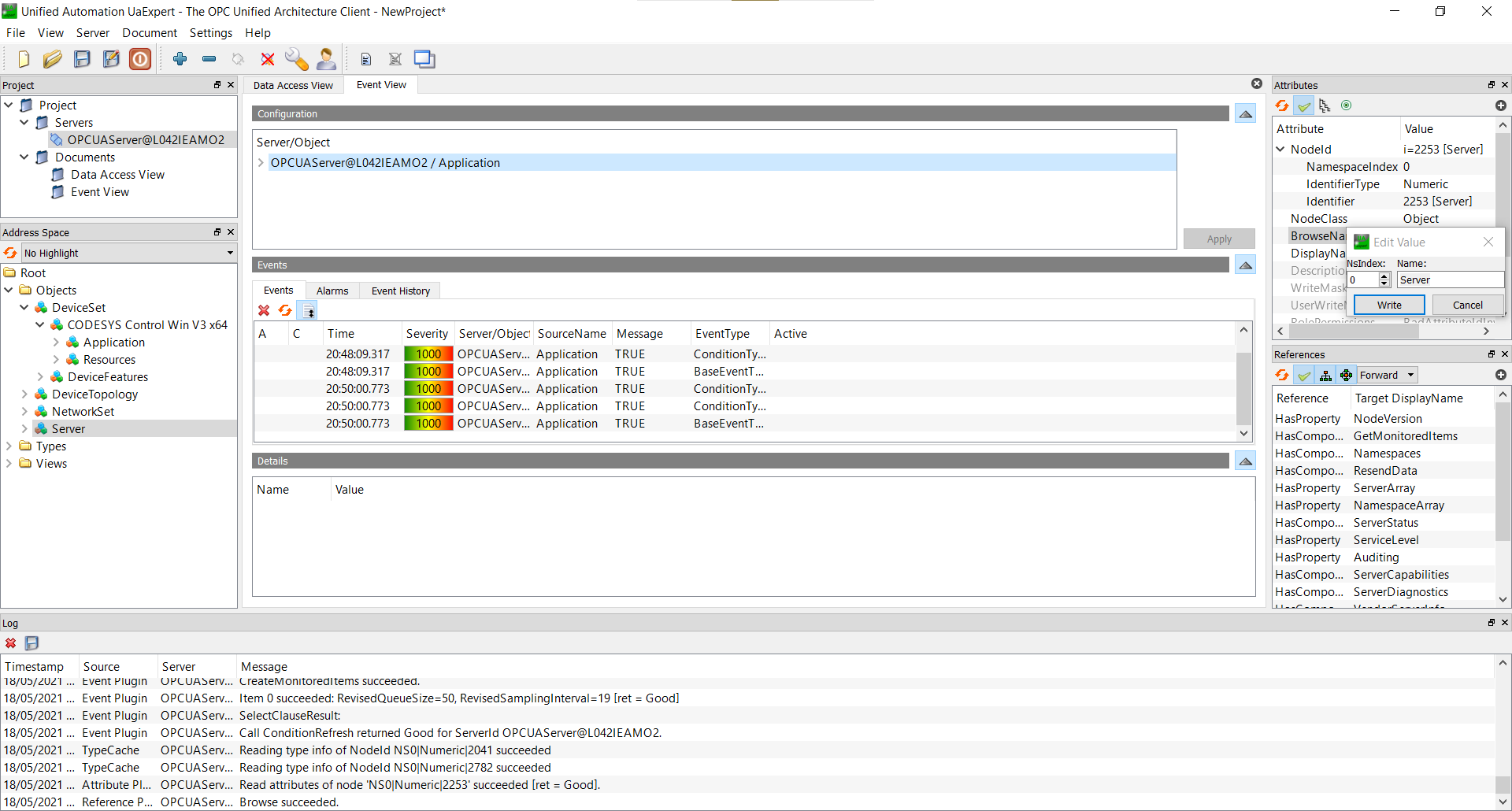Click the Attributes horizontal scrollbar thumb
Screen dimensions: 1512x811
(x=1354, y=331)
